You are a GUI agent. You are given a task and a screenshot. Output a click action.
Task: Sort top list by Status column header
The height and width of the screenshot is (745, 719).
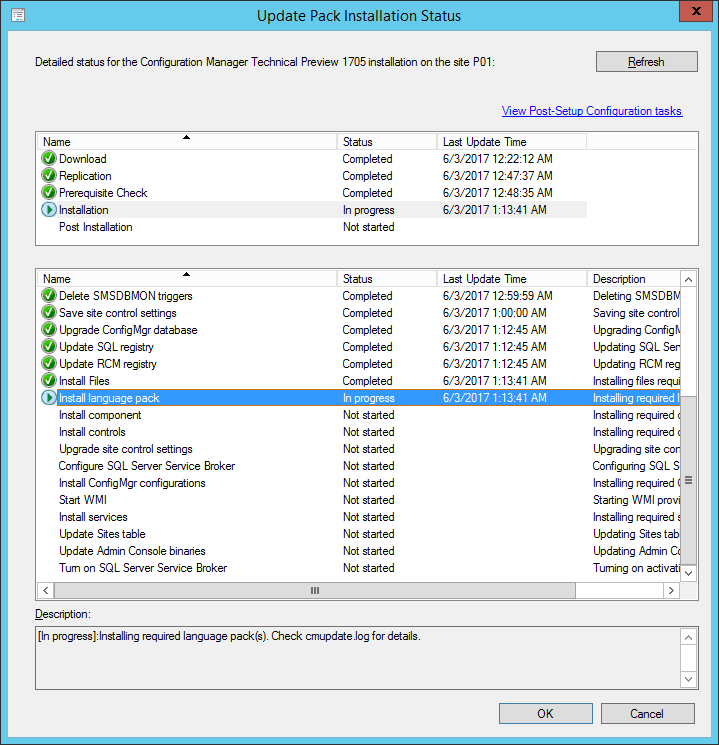[387, 142]
